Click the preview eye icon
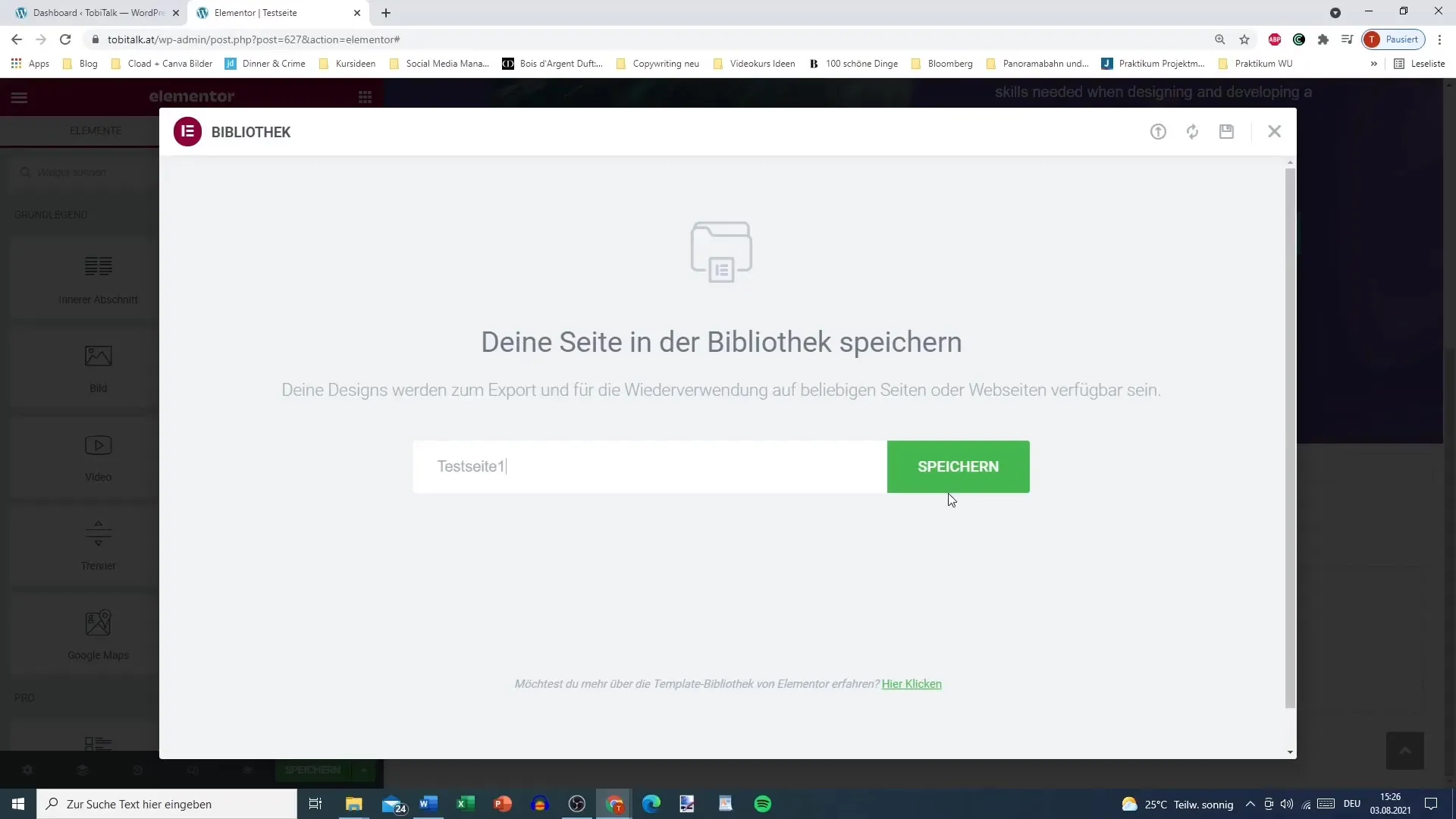This screenshot has height=819, width=1456. (x=247, y=770)
